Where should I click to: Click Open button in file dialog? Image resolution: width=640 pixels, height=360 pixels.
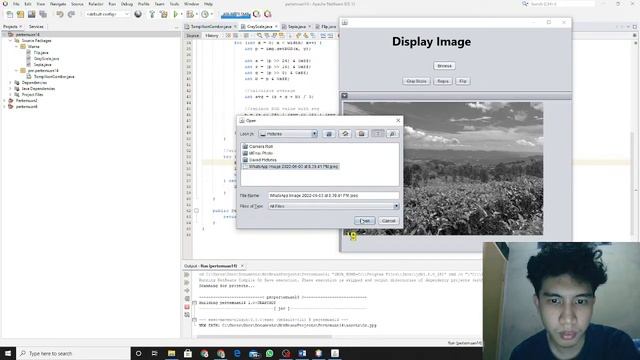point(364,221)
